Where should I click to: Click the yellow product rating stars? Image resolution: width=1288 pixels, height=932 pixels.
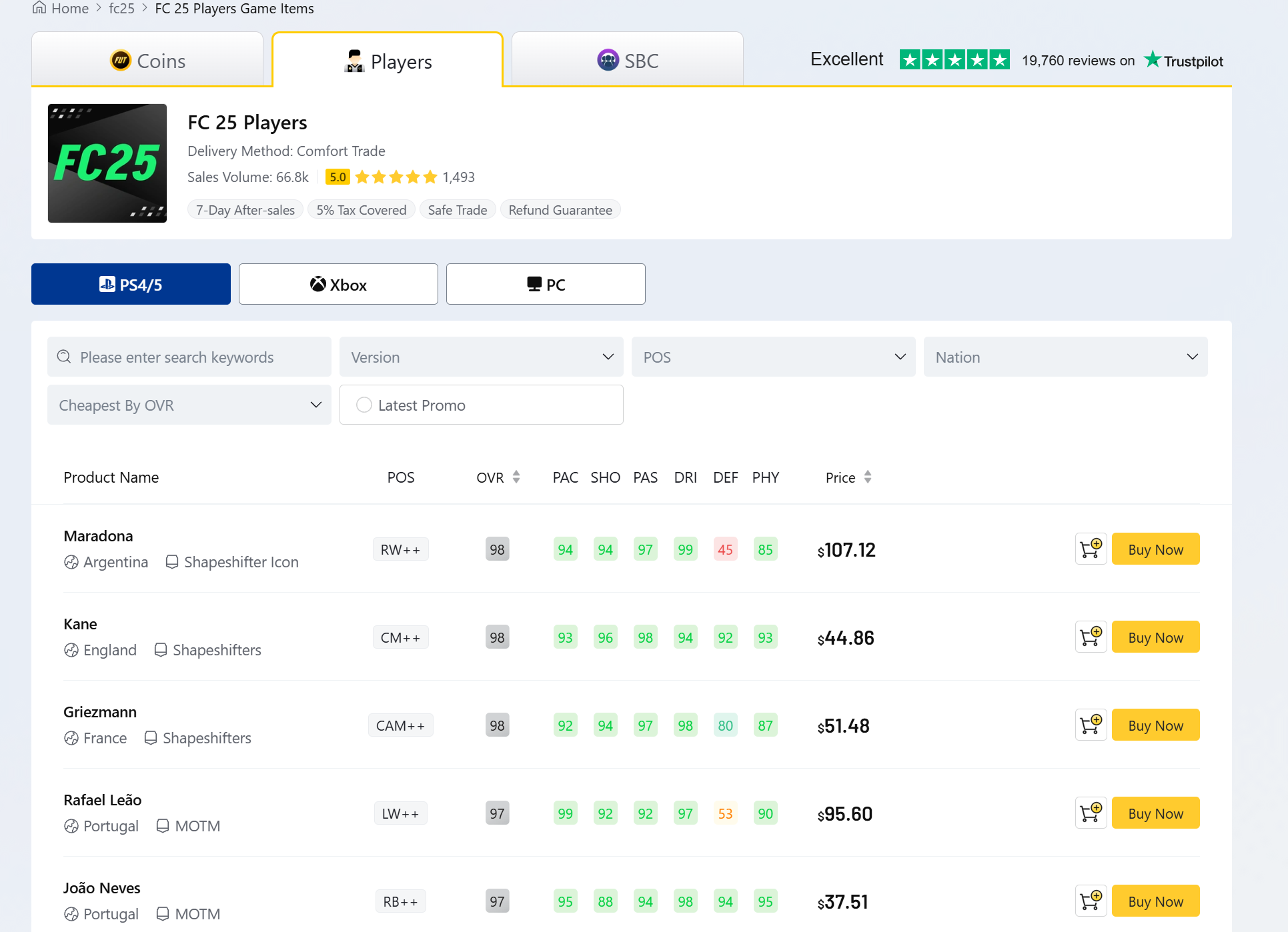point(396,177)
